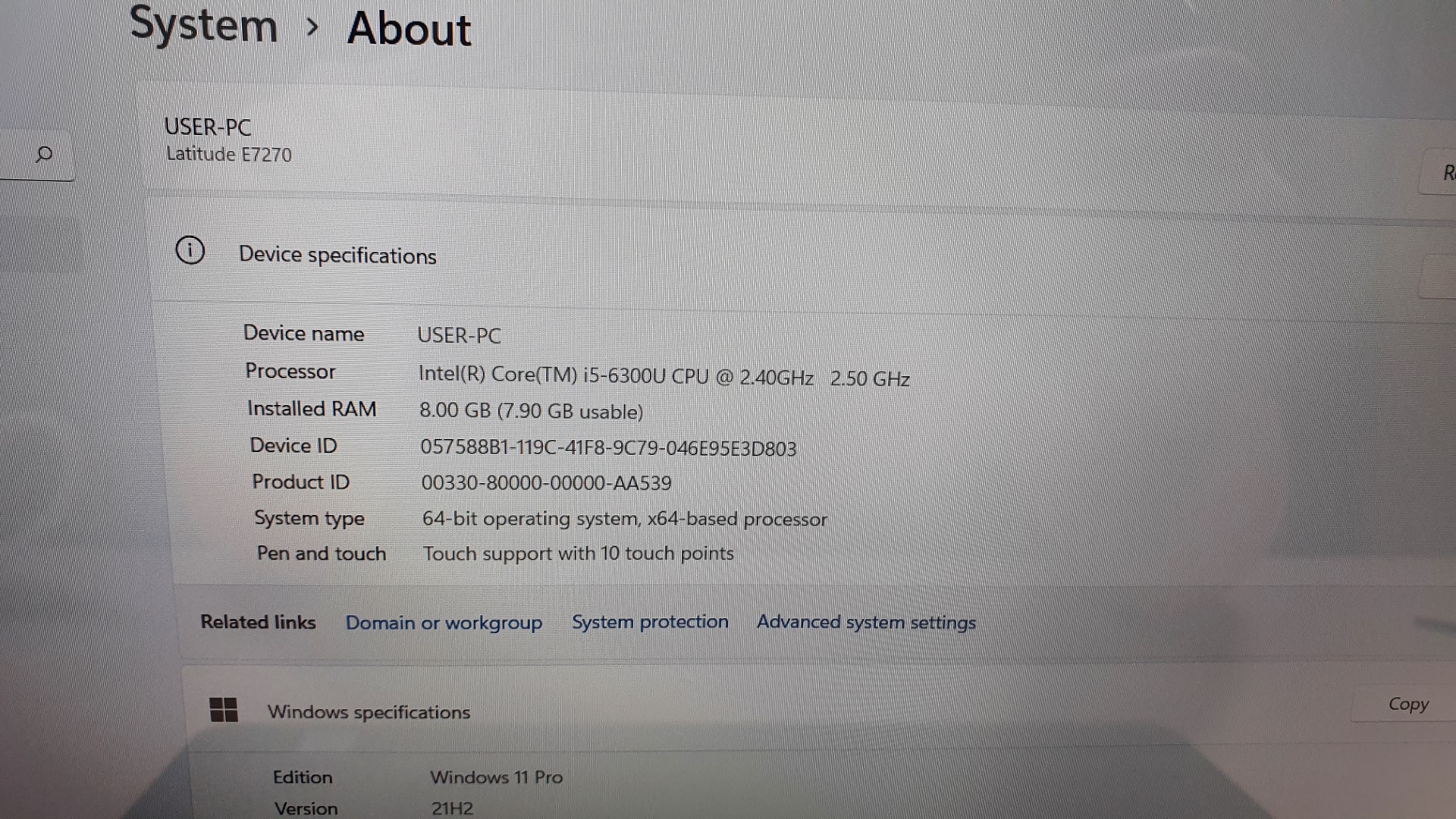The image size is (1456, 819).
Task: Click the search magnifier icon in sidebar
Action: [x=44, y=155]
